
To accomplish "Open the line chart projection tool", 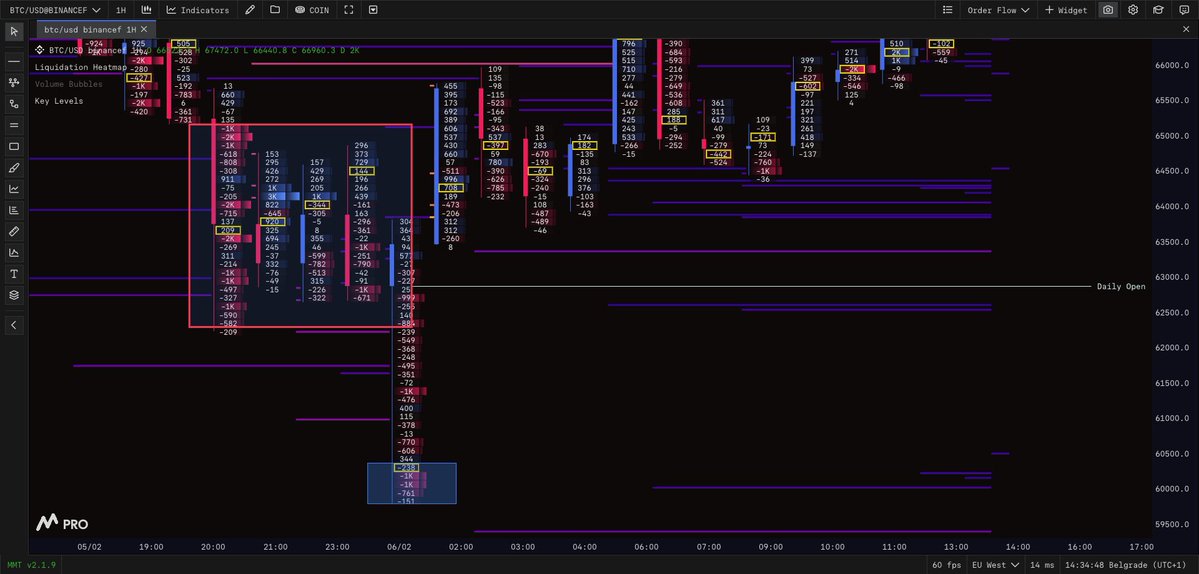I will pos(14,189).
